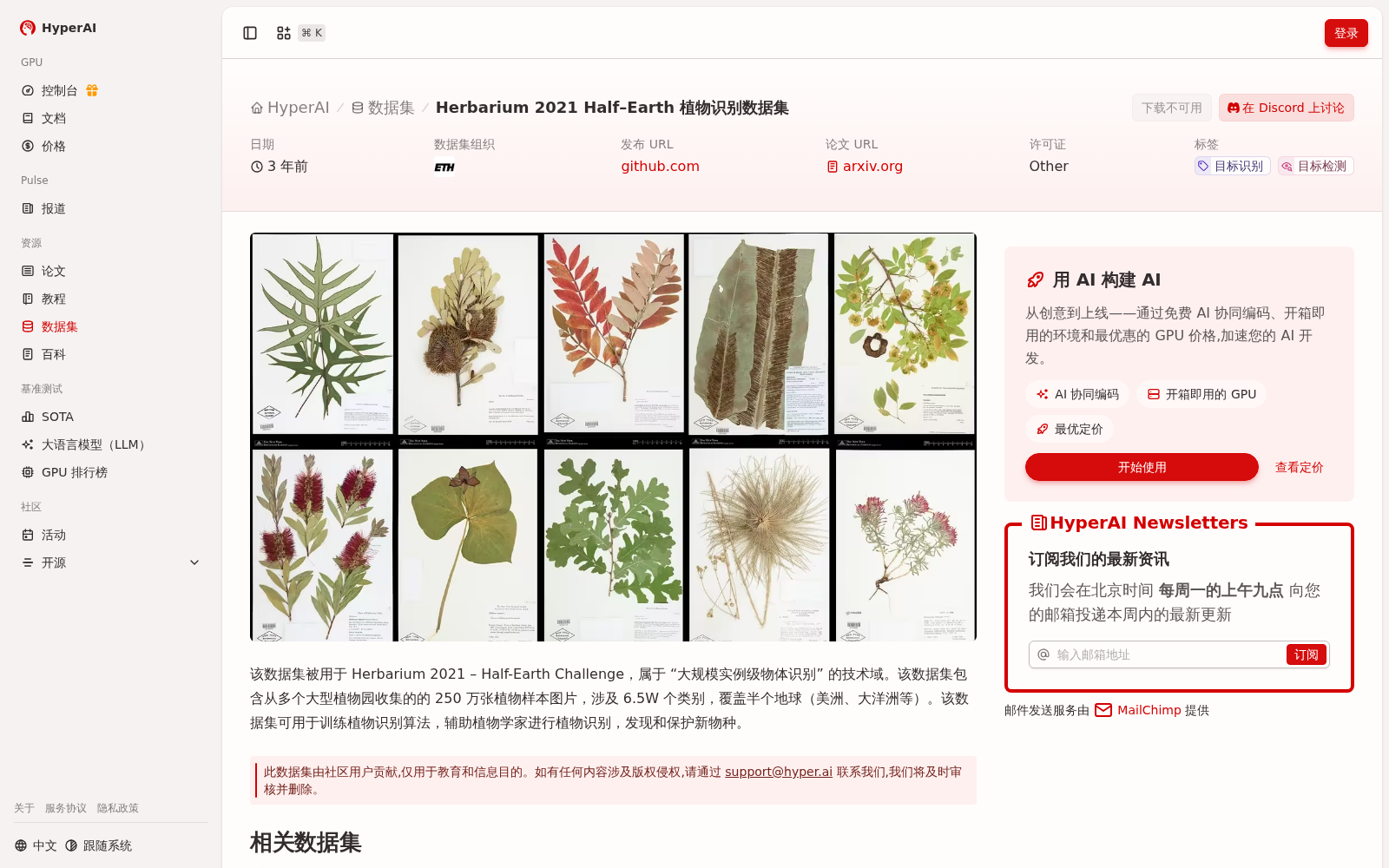Click the 订阅 subscribe button
This screenshot has width=1389, height=868.
[x=1306, y=654]
